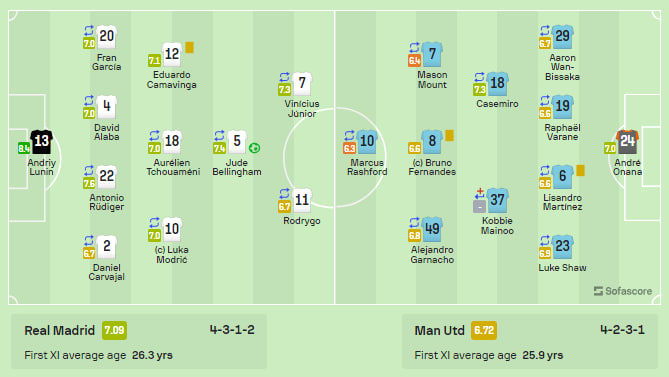This screenshot has width=669, height=377.
Task: Select Casemiro's number 18 blue shirt
Action: (x=497, y=83)
